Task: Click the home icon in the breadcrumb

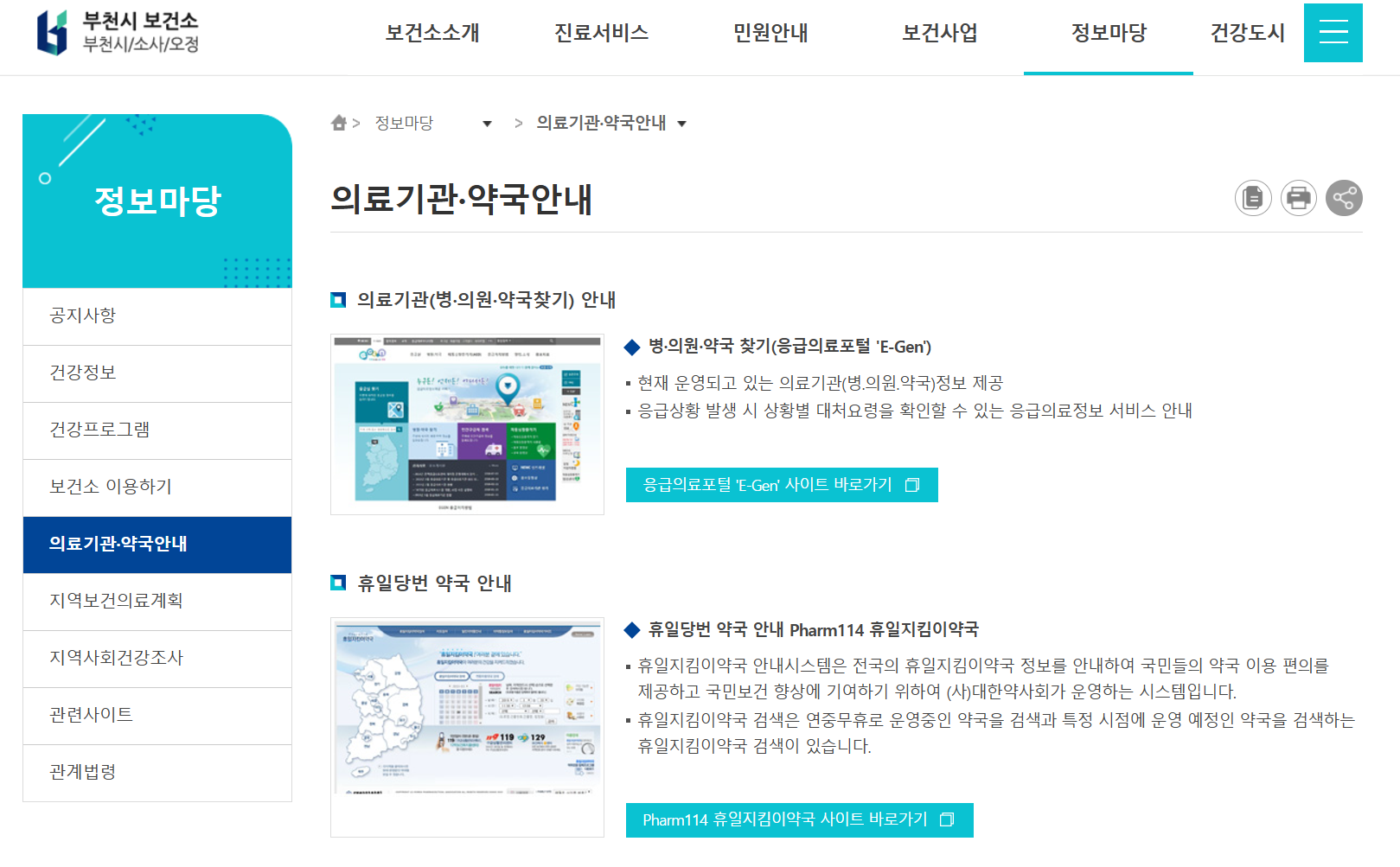Action: (338, 122)
